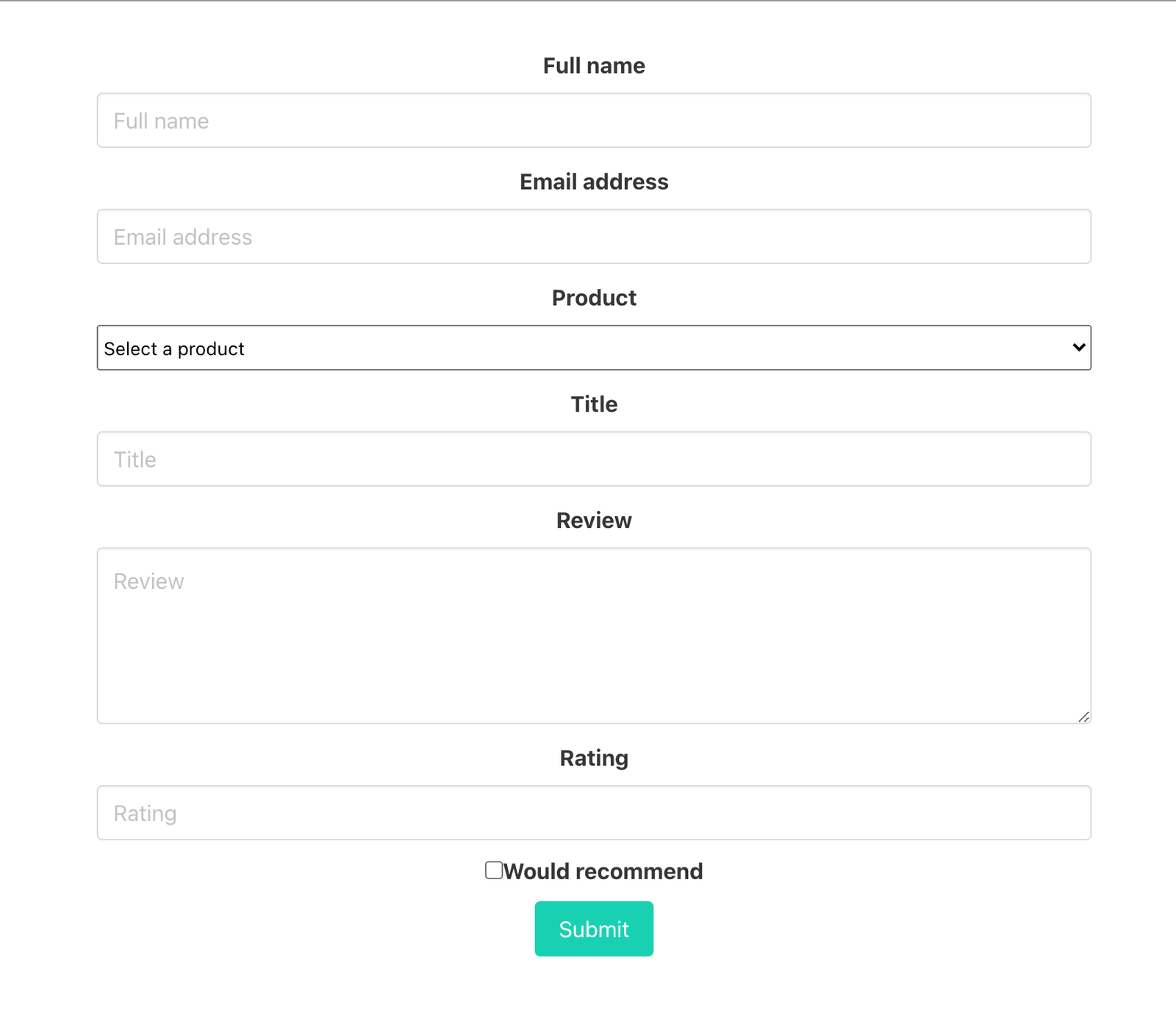Click the resize handle of Review textarea
1176x1027 pixels.
[1083, 717]
